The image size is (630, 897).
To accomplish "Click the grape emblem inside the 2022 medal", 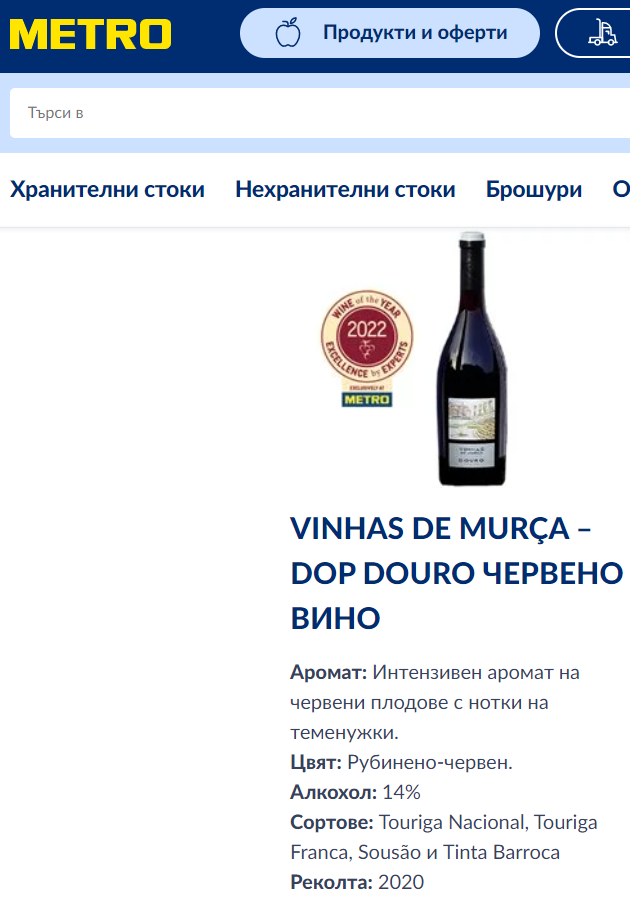I will 366,348.
